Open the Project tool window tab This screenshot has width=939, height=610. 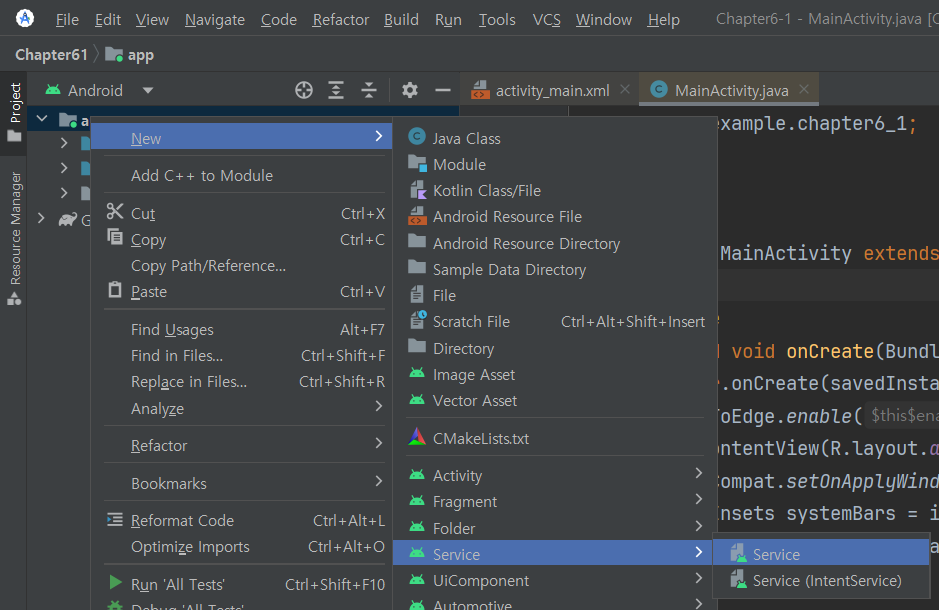(x=14, y=113)
